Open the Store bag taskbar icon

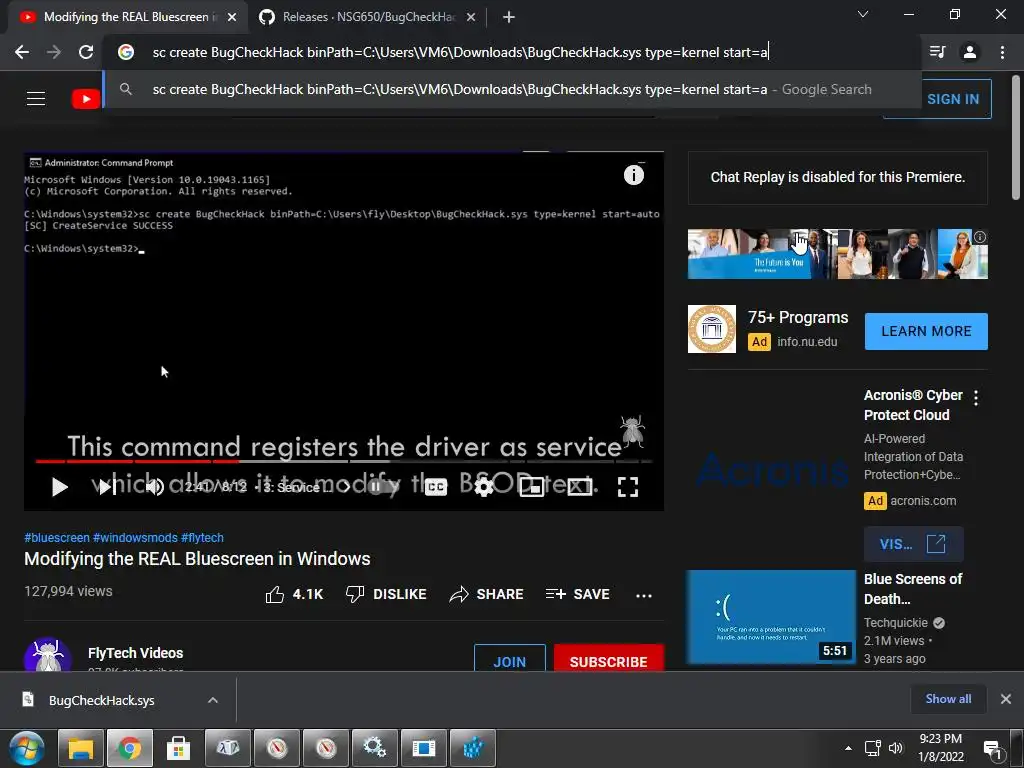coord(178,748)
